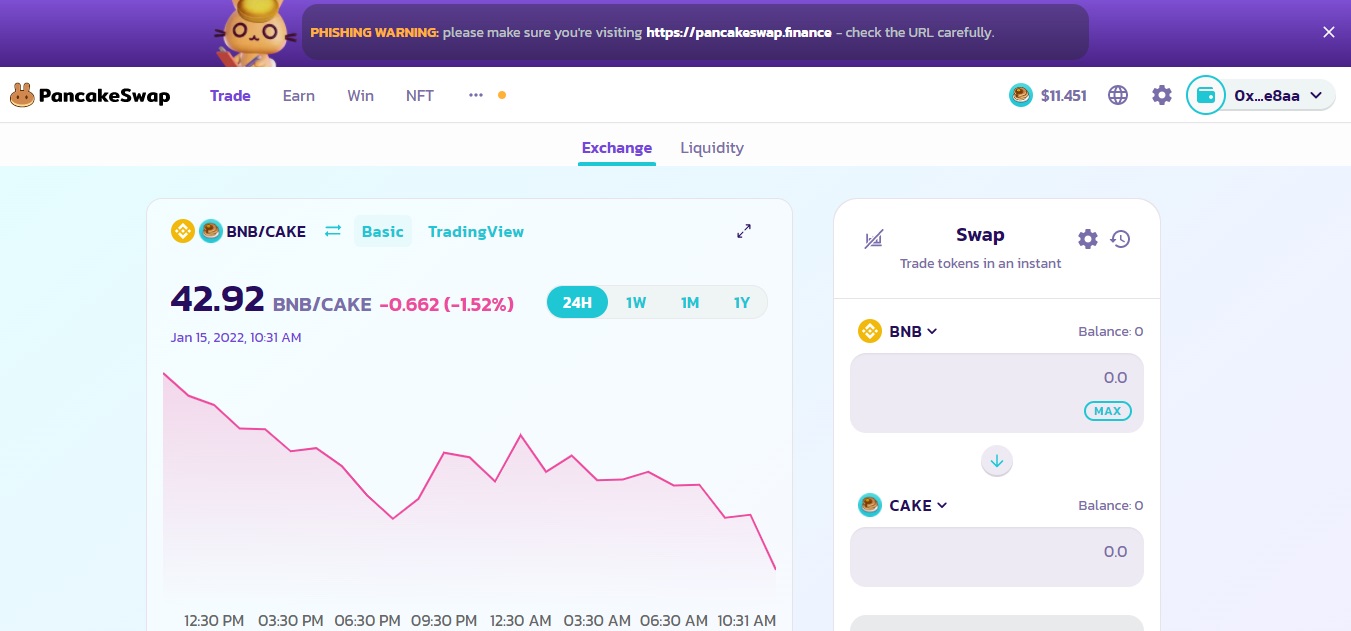Open the language globe menu

click(1118, 95)
